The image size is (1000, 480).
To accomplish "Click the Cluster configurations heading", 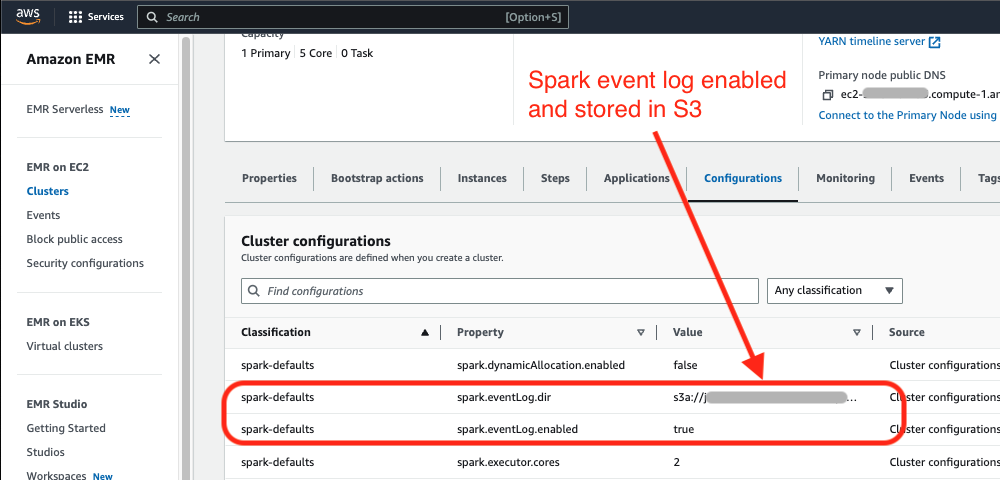I will tap(316, 242).
